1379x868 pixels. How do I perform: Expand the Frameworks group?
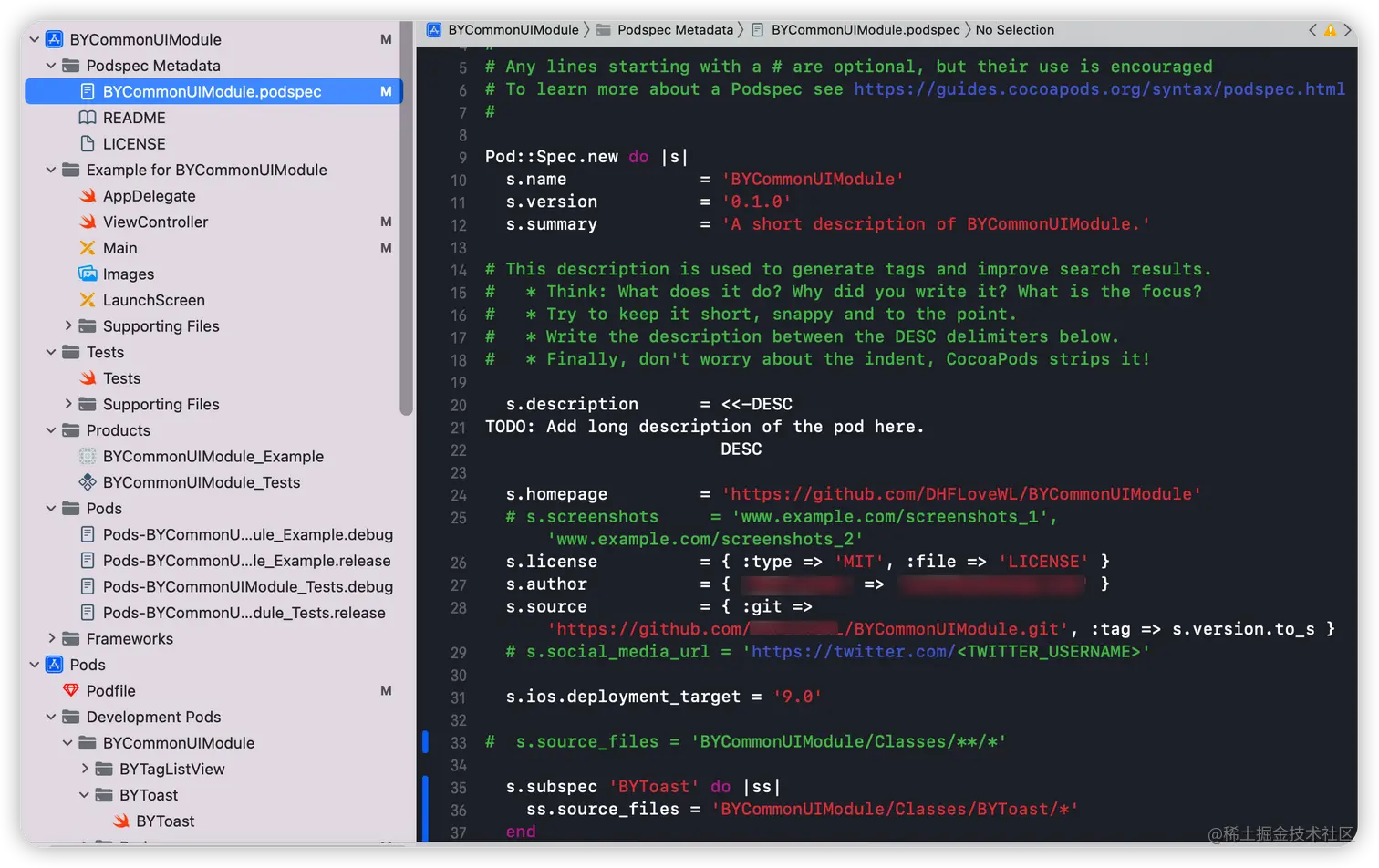tap(51, 638)
